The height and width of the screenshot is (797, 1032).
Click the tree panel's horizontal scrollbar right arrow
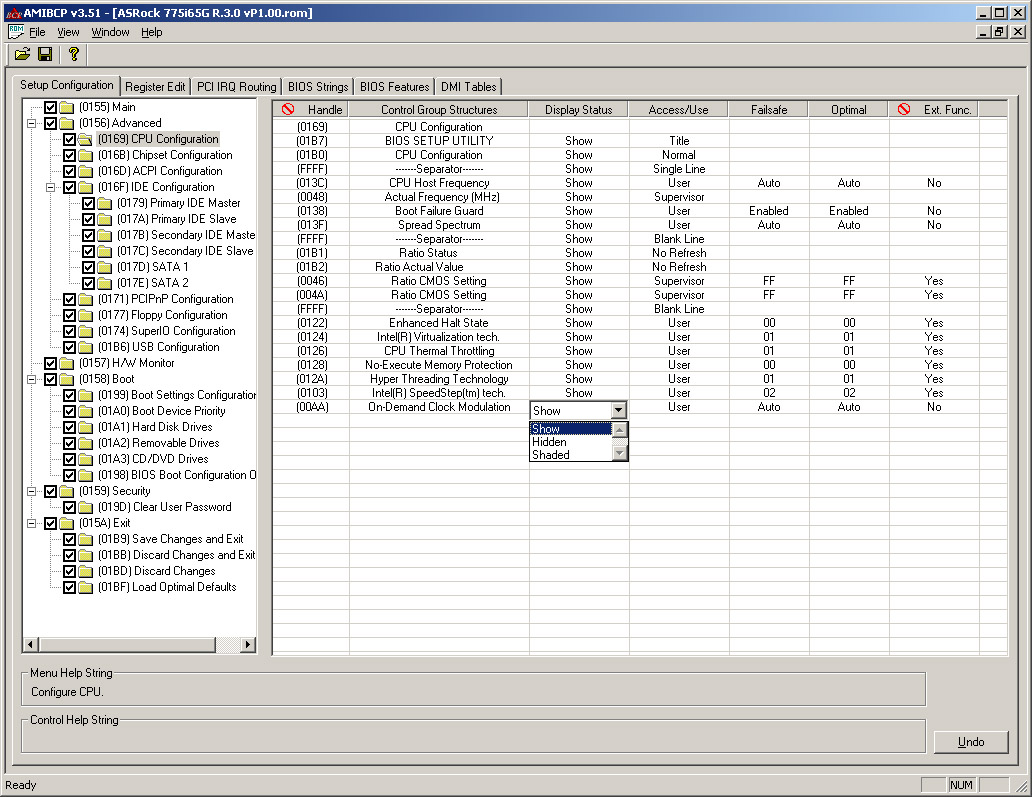point(249,645)
